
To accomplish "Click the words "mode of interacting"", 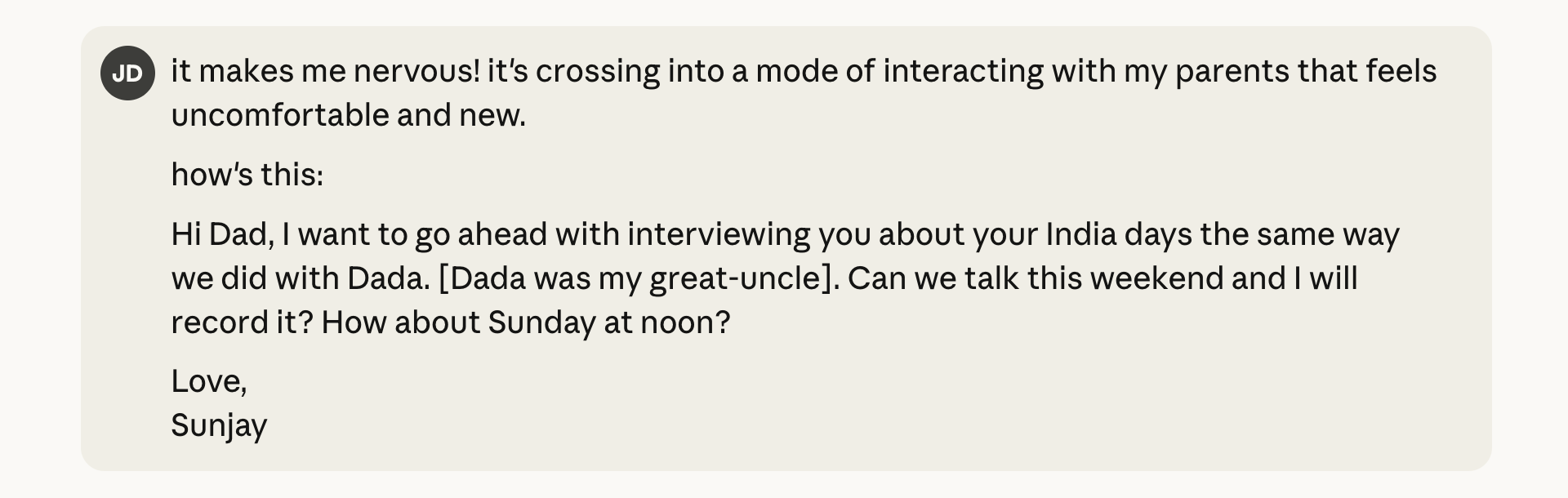I will point(898,72).
